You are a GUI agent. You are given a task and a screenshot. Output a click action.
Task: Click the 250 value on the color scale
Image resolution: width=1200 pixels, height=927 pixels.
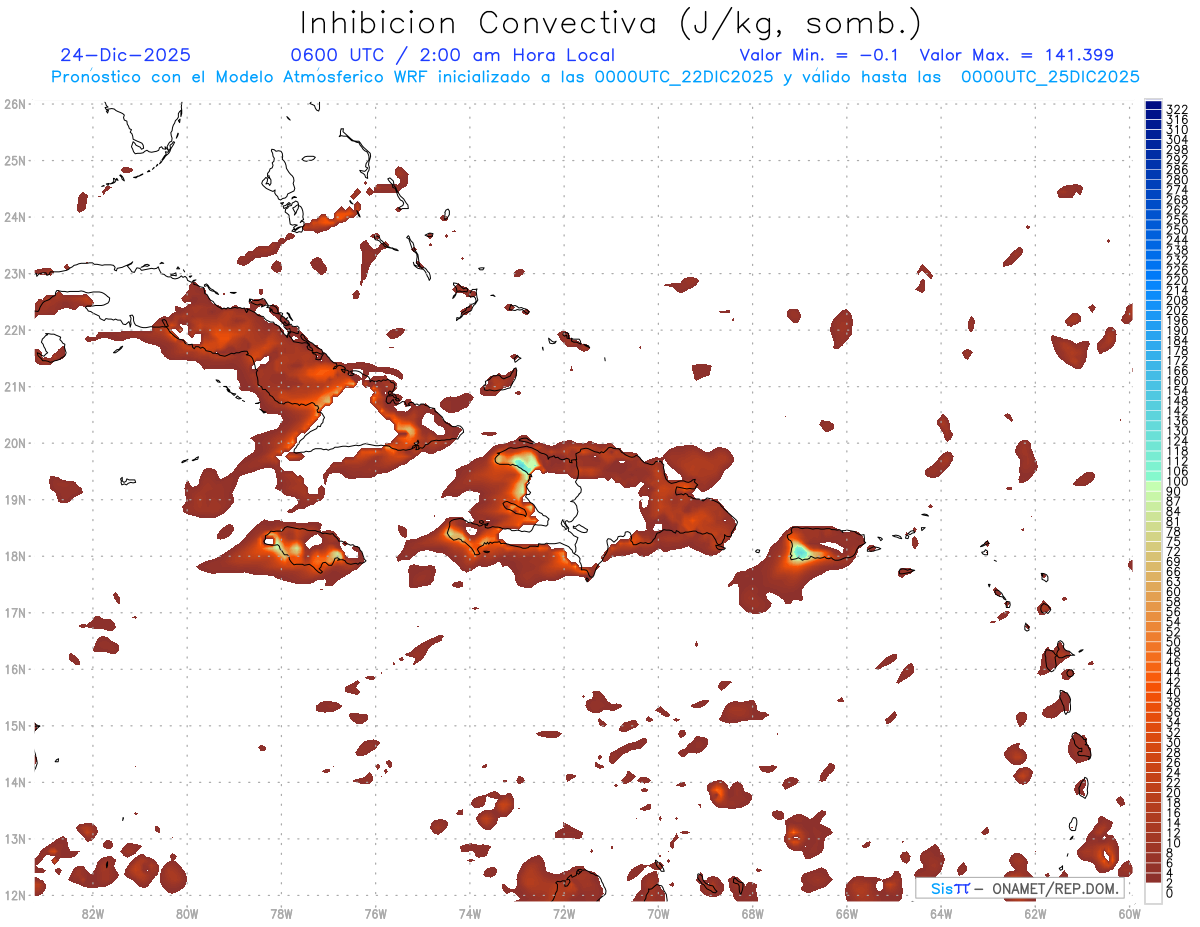pos(1177,230)
